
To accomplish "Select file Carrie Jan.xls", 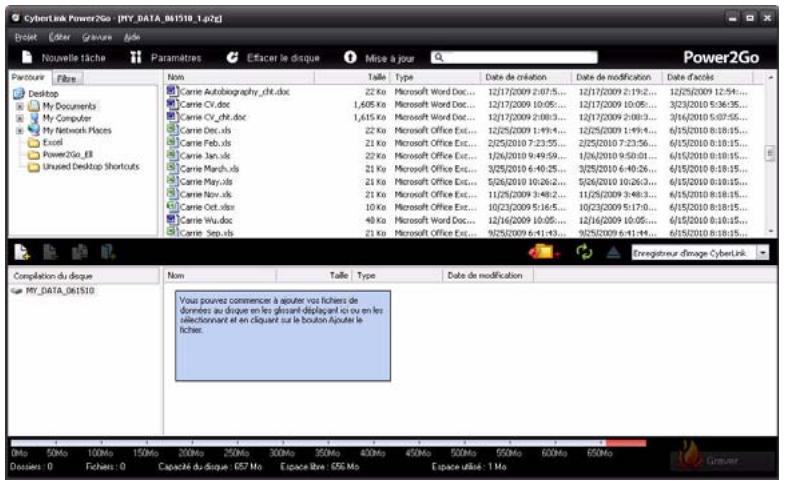I will tap(205, 156).
